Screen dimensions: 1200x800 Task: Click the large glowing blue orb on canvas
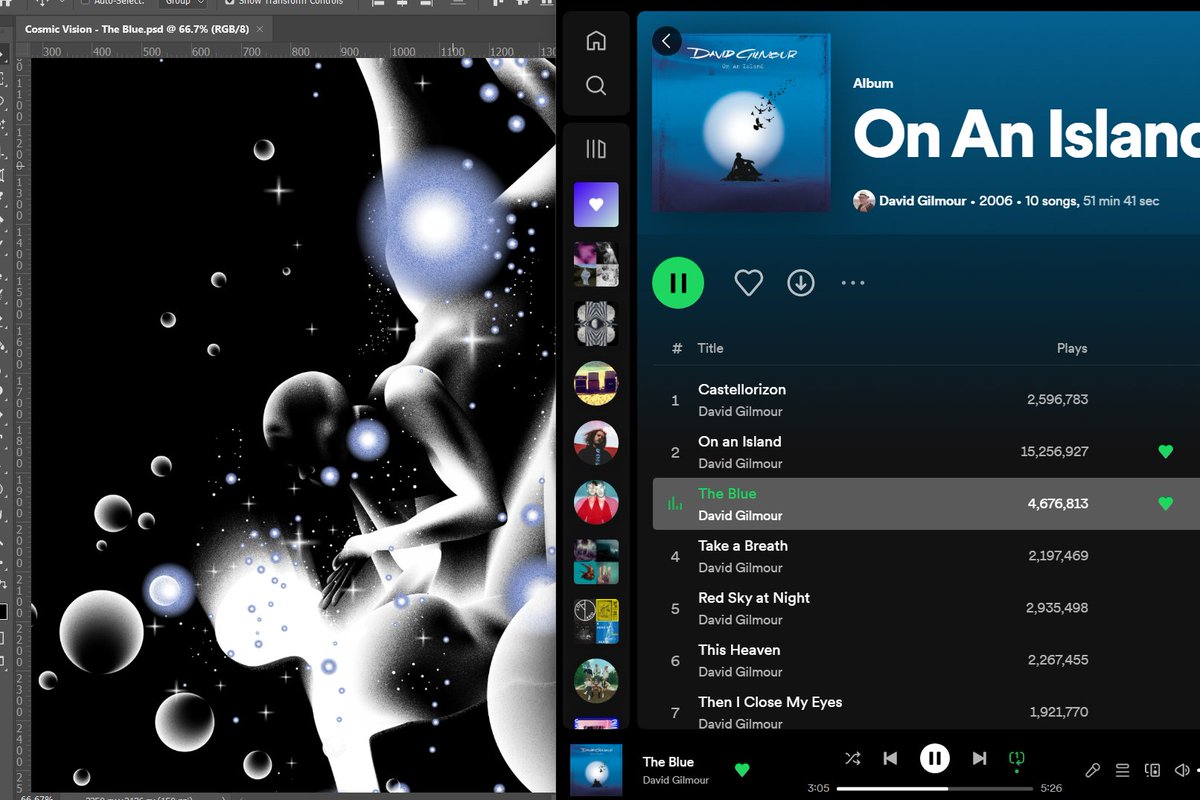tap(433, 222)
